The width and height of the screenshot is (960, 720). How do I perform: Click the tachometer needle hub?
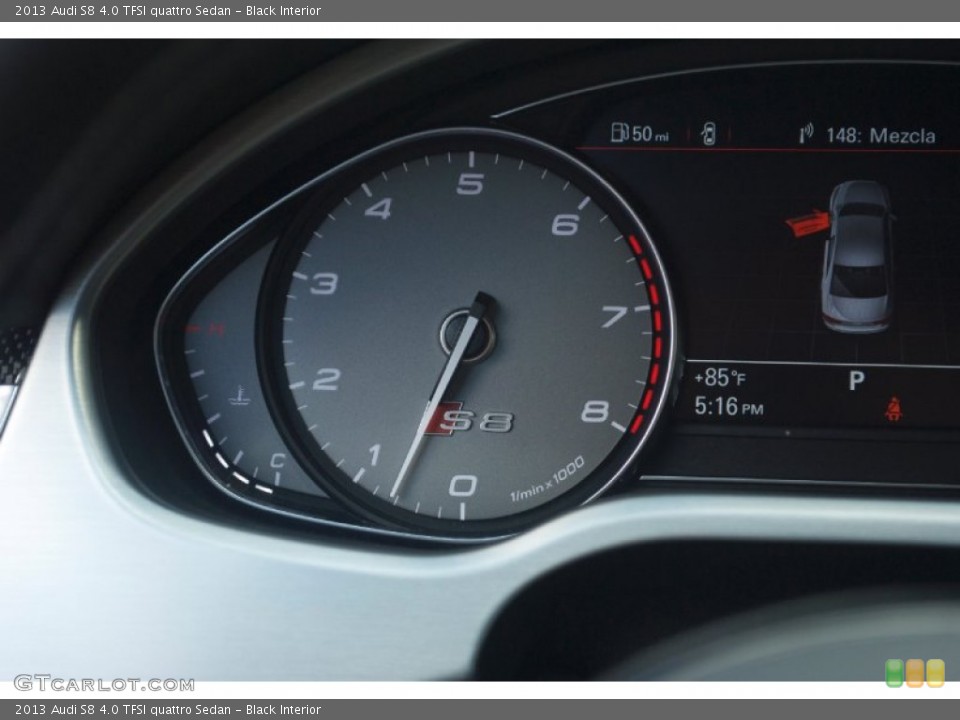tap(468, 334)
